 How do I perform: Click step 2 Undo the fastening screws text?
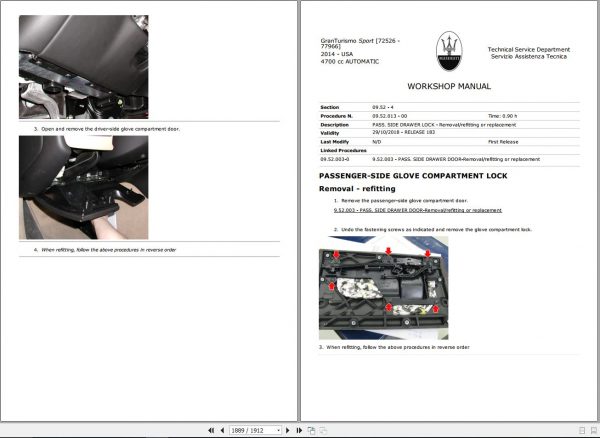coord(433,230)
